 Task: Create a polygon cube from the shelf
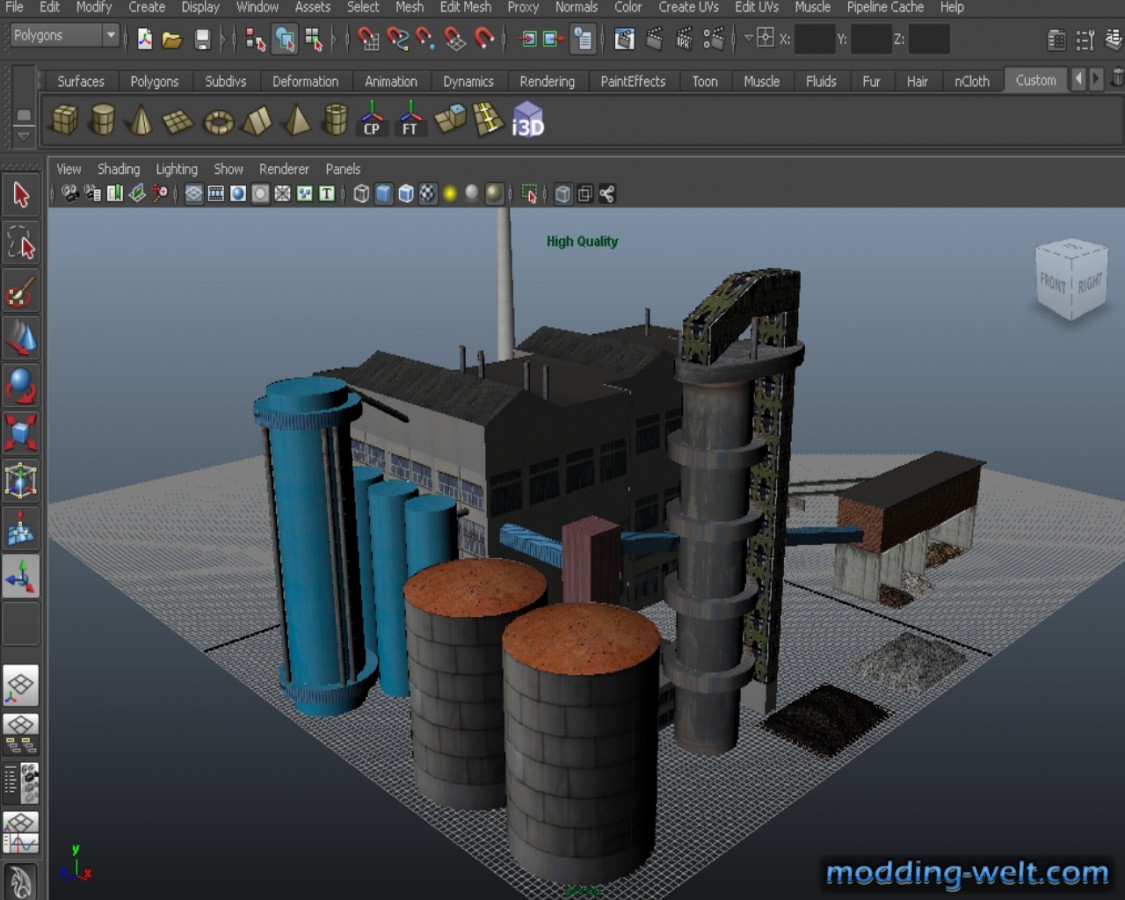65,119
